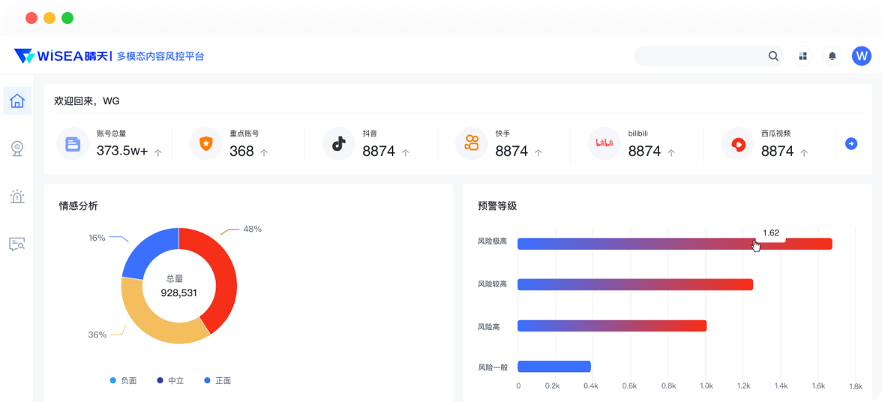The height and width of the screenshot is (402, 882).
Task: Show more platforms with the blue arrow button
Action: [851, 144]
